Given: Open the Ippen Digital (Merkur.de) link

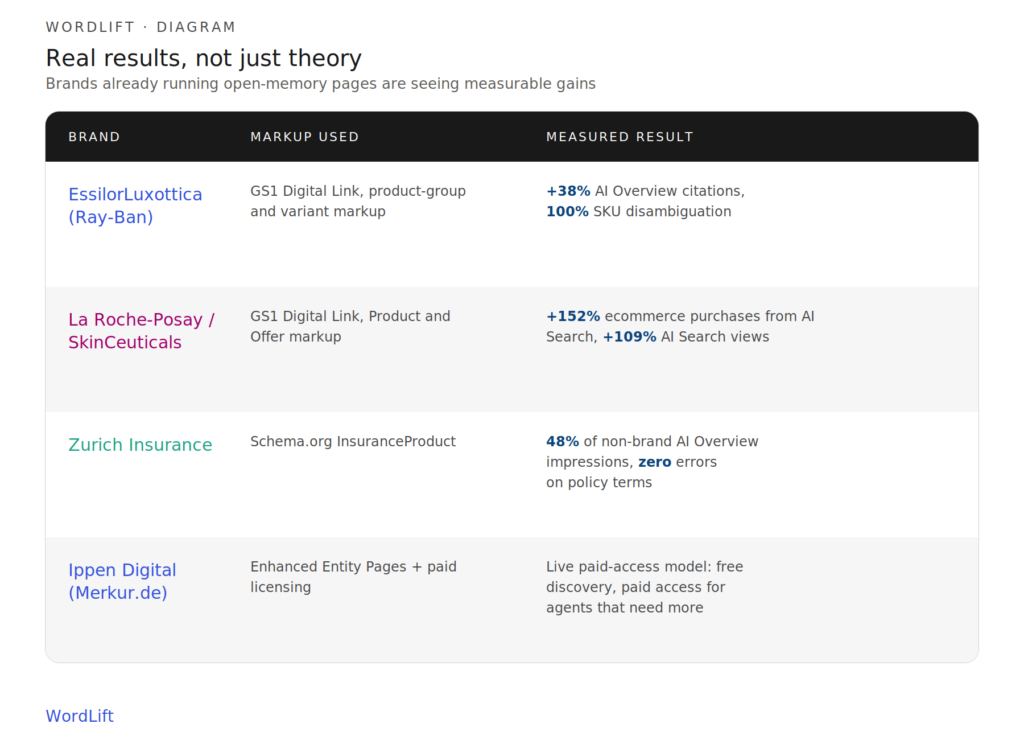Looking at the screenshot, I should (x=122, y=581).
